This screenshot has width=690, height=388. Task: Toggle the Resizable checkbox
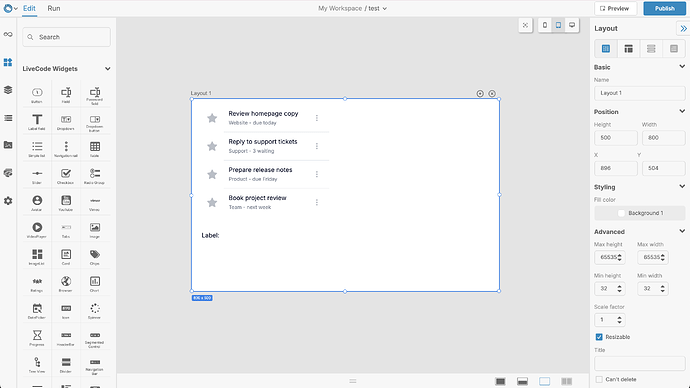coord(599,337)
